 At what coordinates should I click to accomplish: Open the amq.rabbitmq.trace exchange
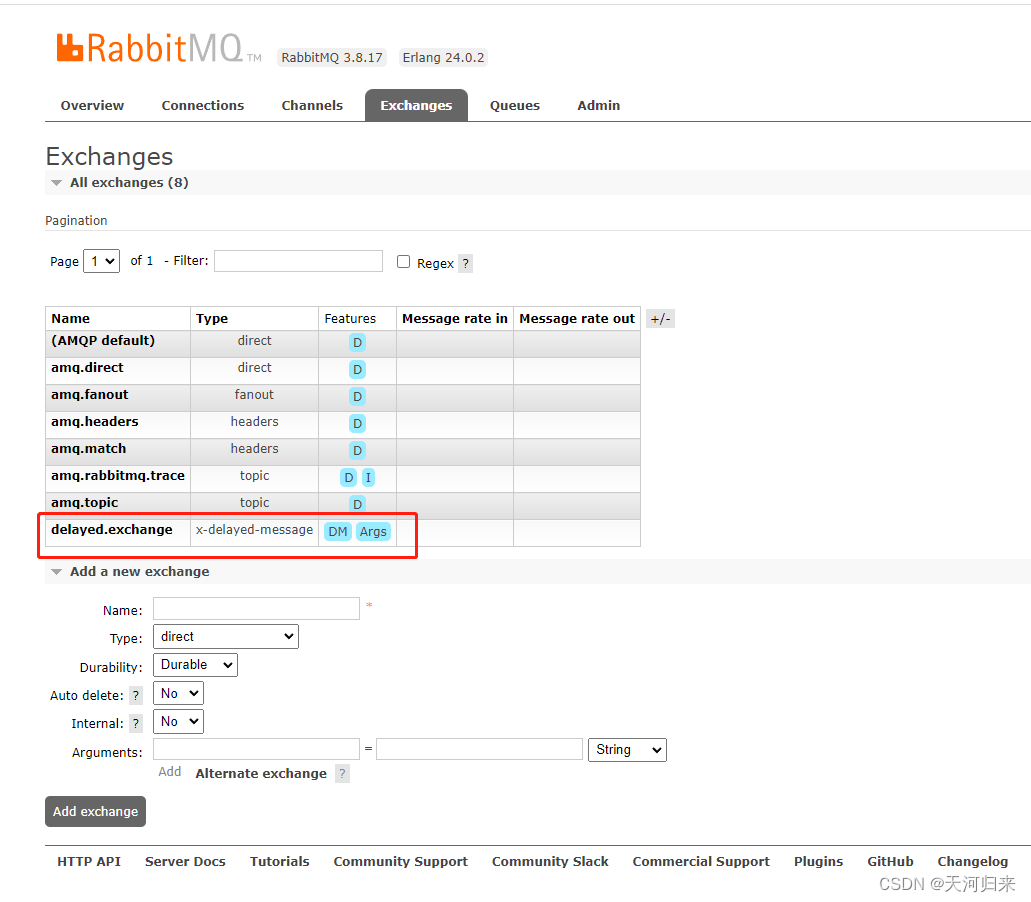(x=118, y=476)
